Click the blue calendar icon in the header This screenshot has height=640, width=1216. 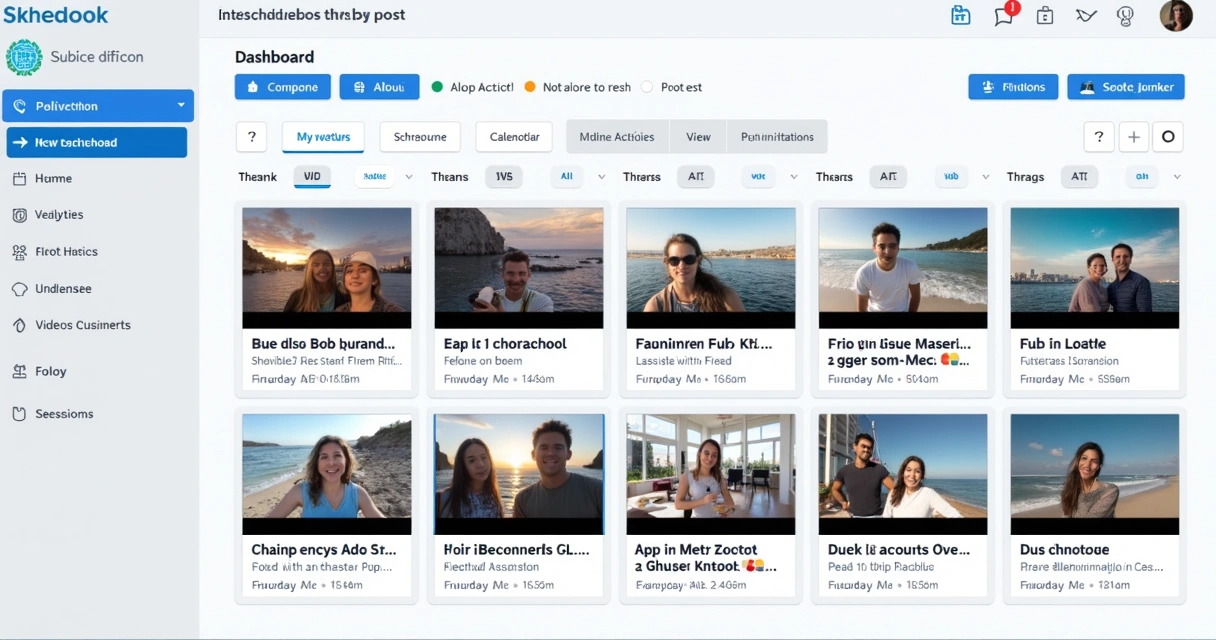[x=961, y=16]
